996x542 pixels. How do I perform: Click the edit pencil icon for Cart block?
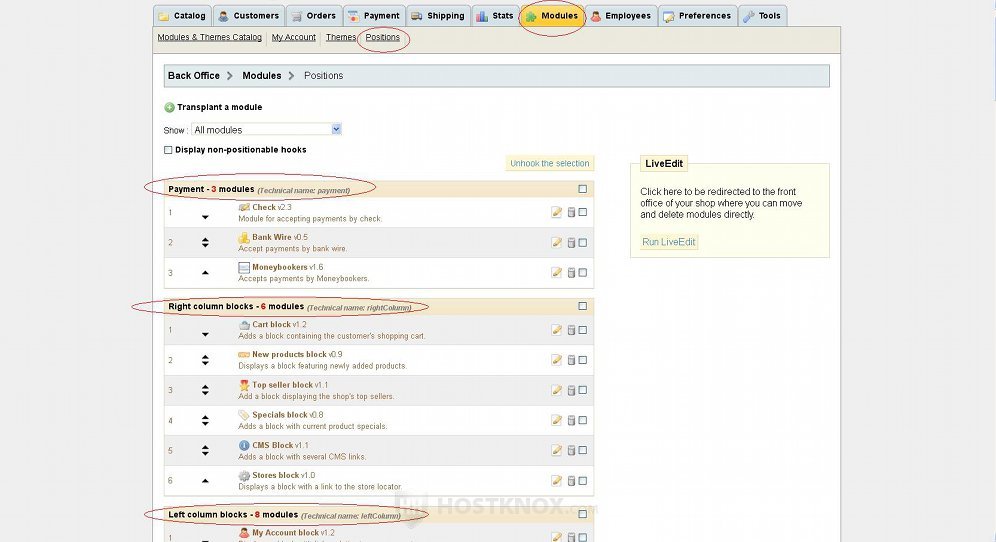557,330
